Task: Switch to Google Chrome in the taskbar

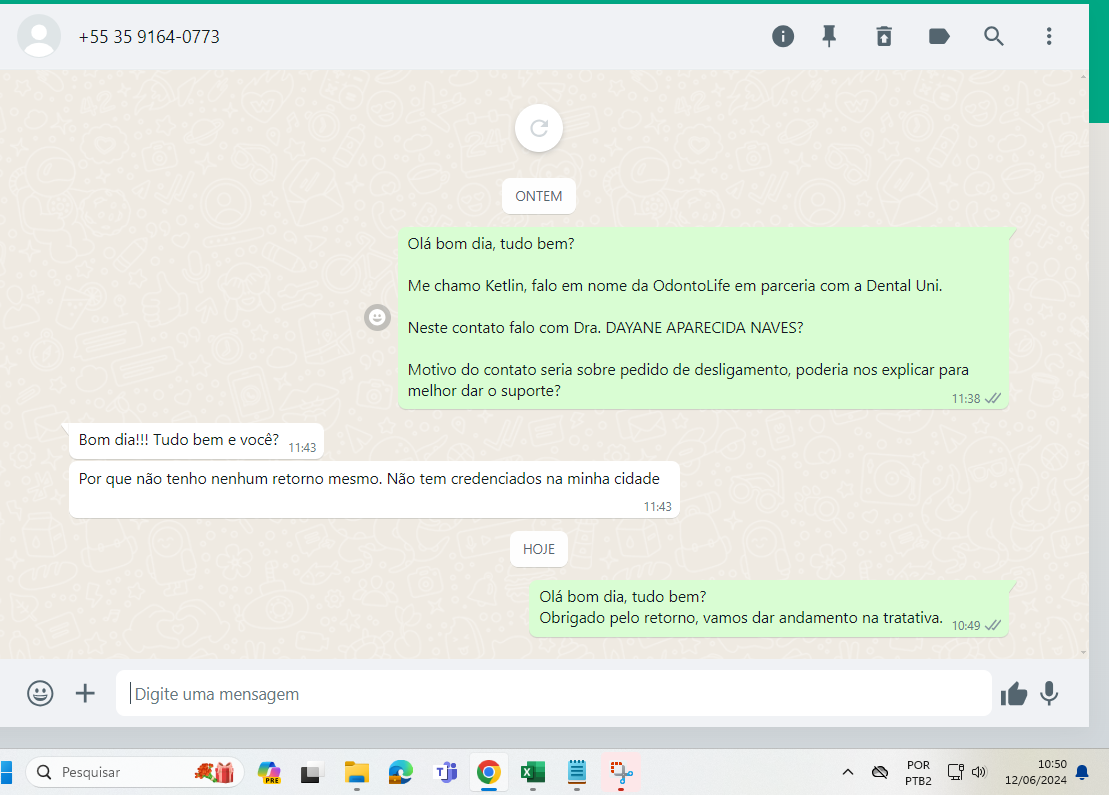Action: [489, 772]
